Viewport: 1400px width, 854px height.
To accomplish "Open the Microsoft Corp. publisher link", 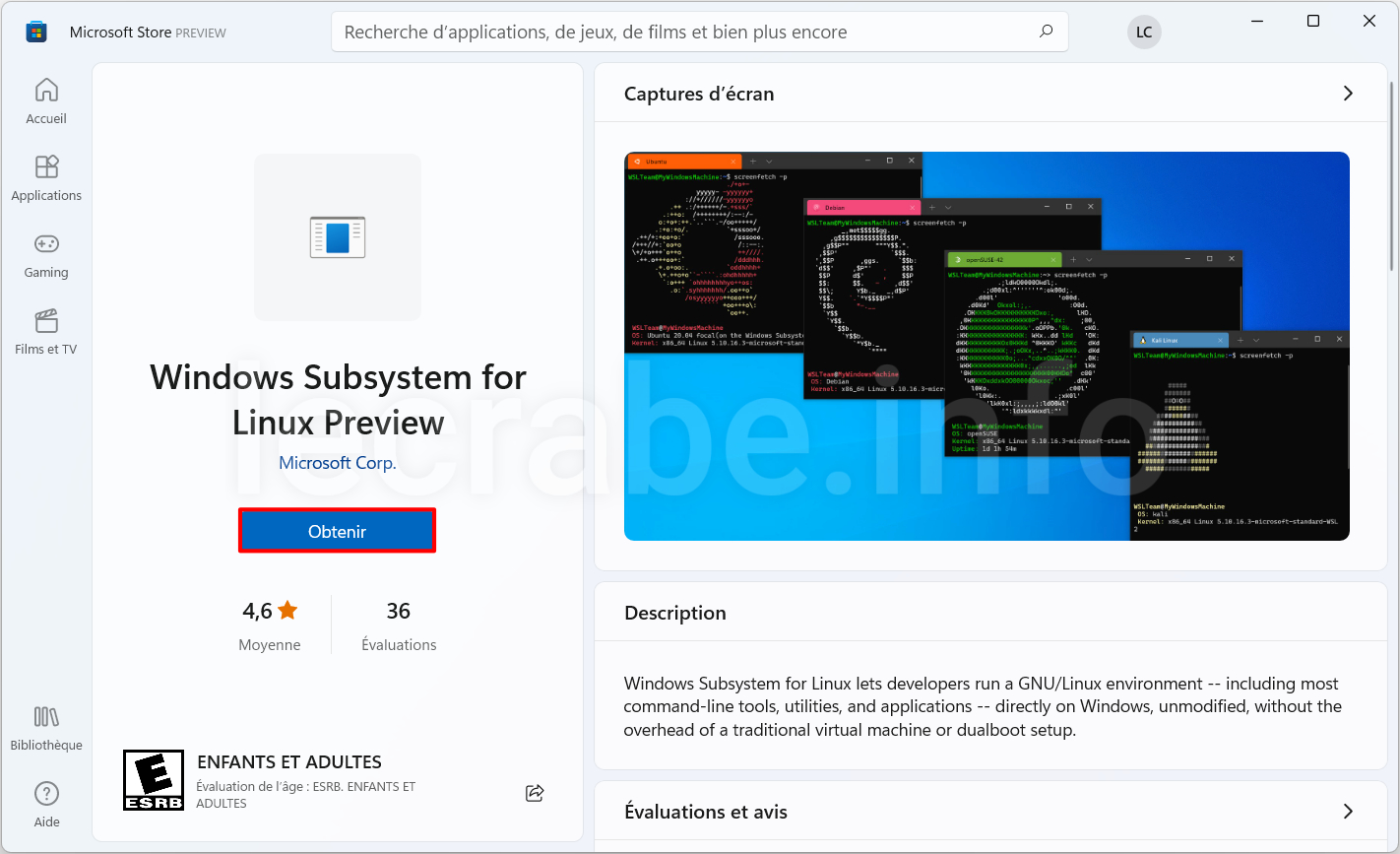I will (338, 463).
